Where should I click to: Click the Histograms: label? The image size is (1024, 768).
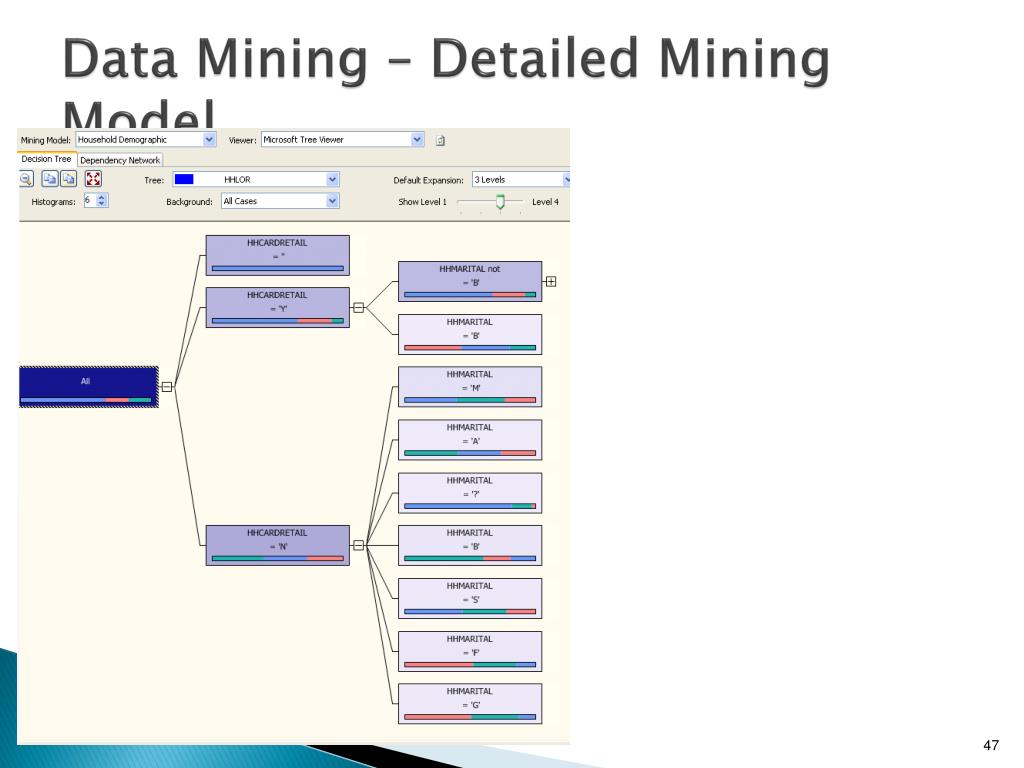(54, 202)
